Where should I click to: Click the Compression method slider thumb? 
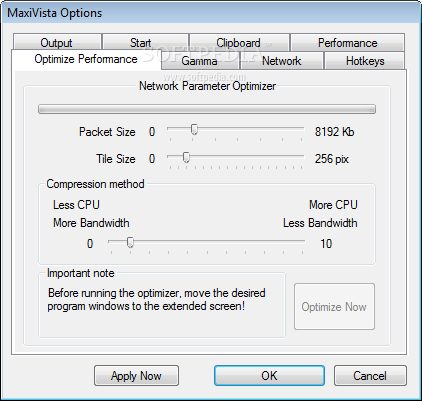(x=130, y=242)
